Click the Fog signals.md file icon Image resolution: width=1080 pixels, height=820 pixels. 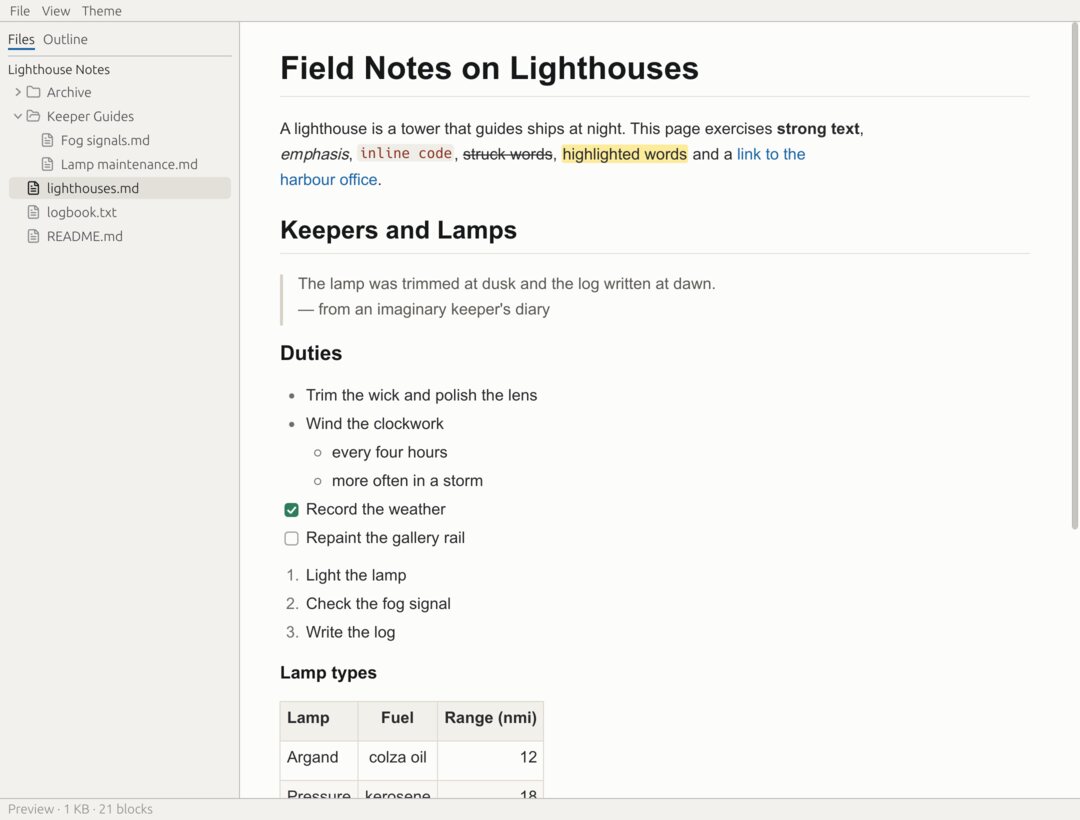[48, 140]
